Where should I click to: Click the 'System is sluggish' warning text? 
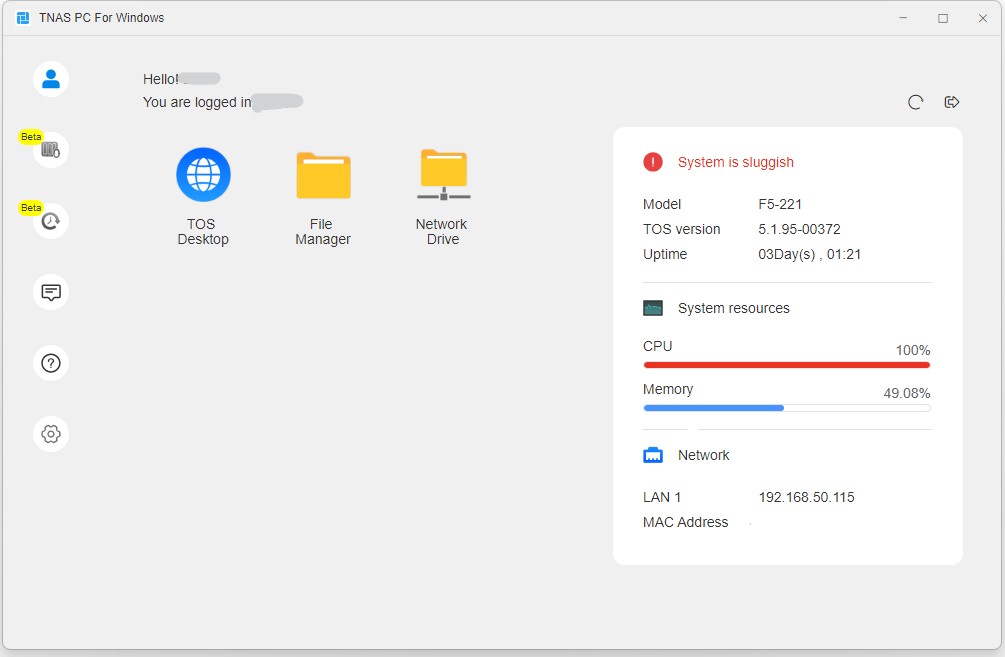(735, 162)
